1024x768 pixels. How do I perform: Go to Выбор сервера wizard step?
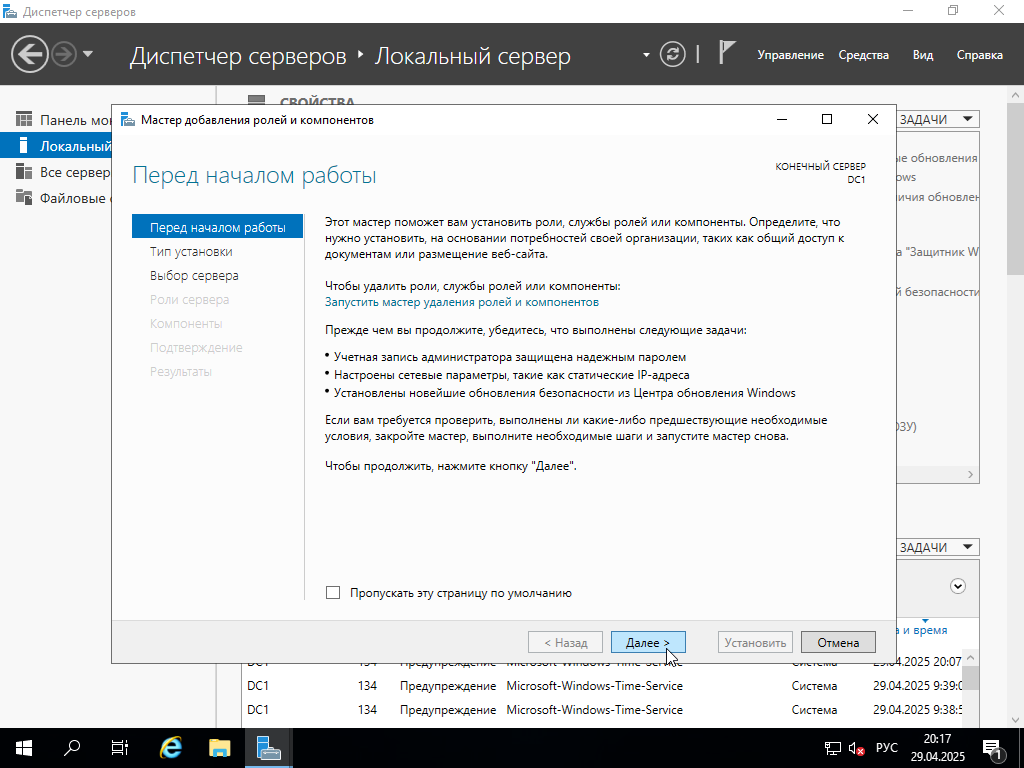click(x=194, y=276)
